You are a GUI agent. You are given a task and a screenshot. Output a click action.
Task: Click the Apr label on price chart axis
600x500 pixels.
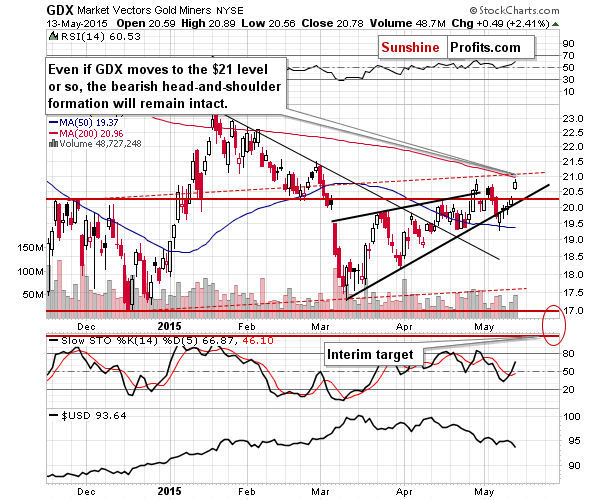404,326
